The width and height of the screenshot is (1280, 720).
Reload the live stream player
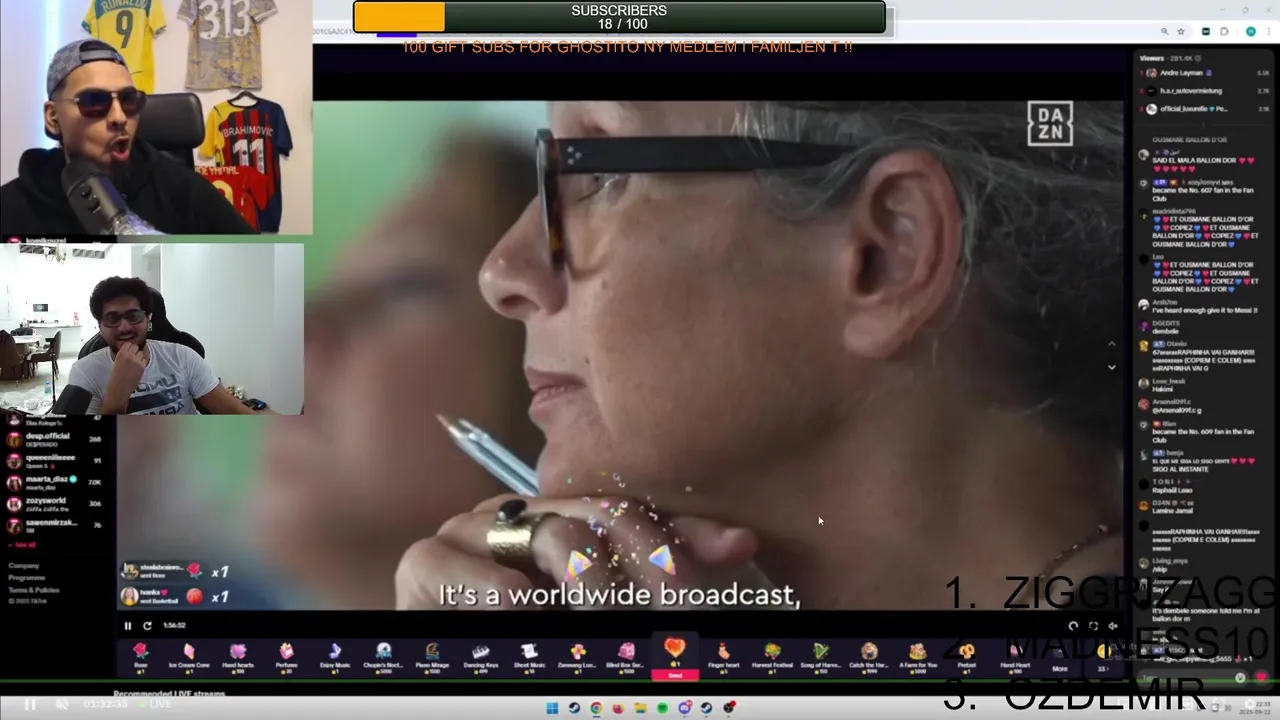(x=147, y=626)
